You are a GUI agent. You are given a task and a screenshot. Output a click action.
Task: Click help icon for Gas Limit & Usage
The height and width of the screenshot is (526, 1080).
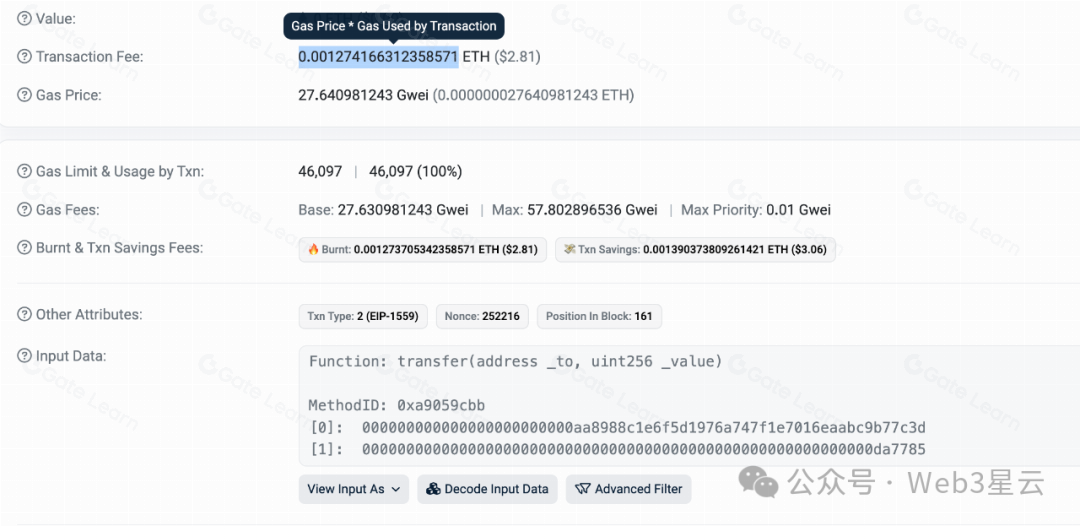(x=24, y=171)
